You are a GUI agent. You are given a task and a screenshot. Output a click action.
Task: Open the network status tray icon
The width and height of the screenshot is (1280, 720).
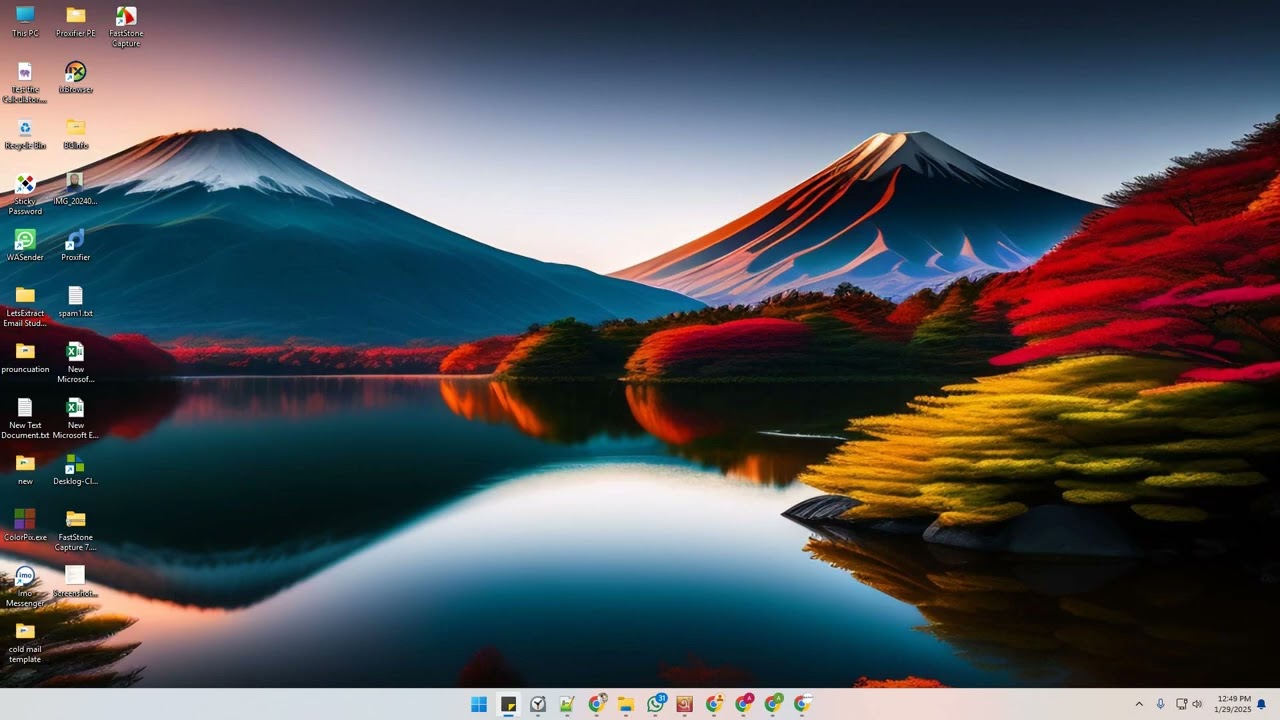tap(1181, 704)
